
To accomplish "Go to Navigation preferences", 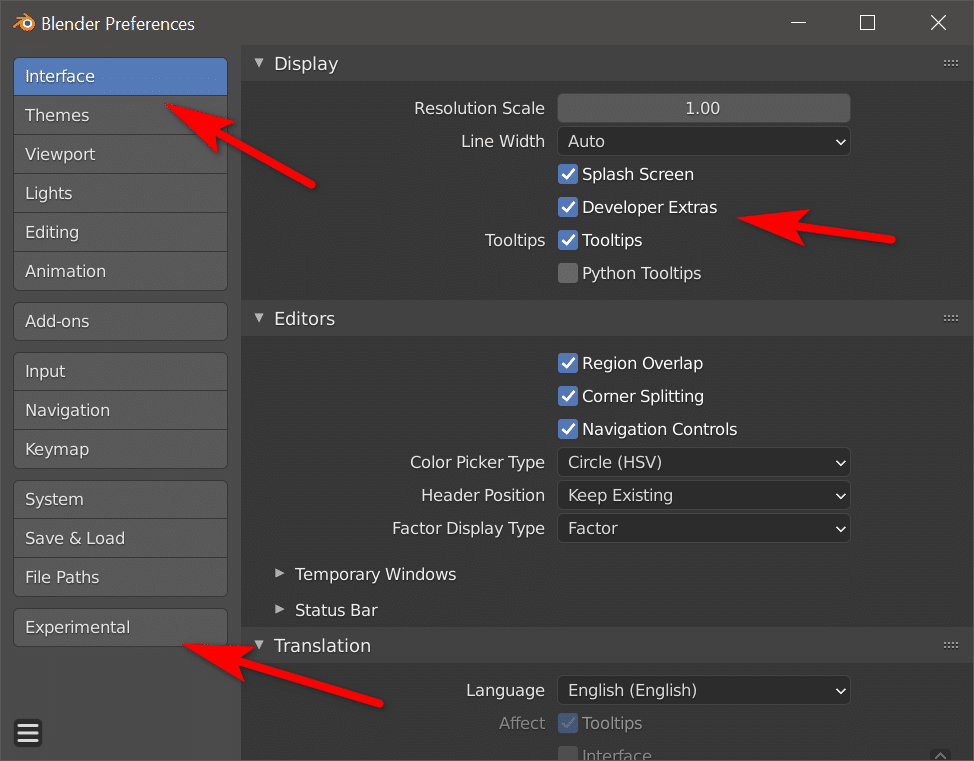I will tap(121, 411).
